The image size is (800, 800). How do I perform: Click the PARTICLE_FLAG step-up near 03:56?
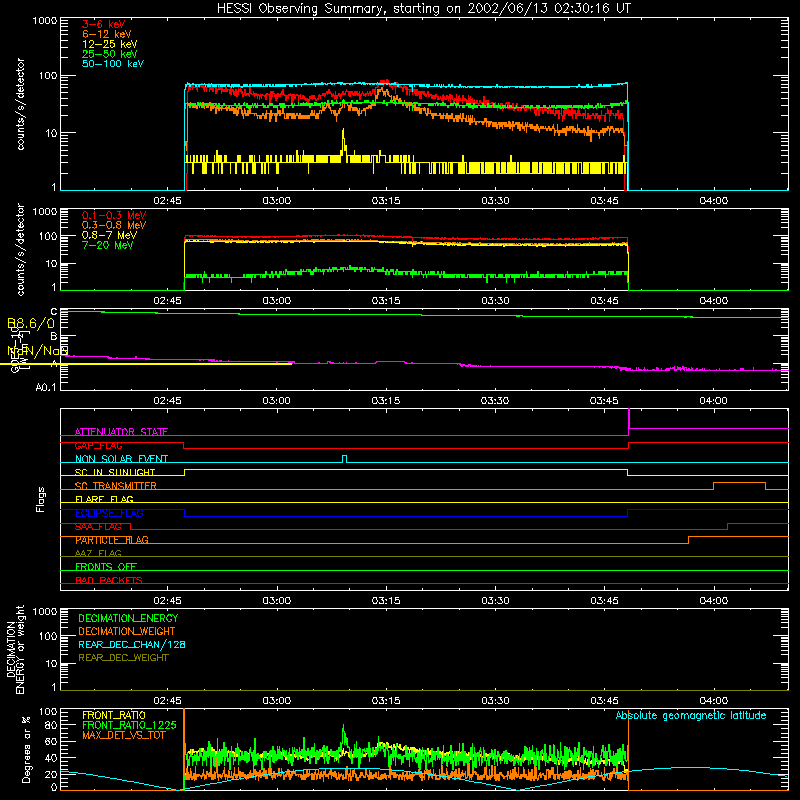688,540
